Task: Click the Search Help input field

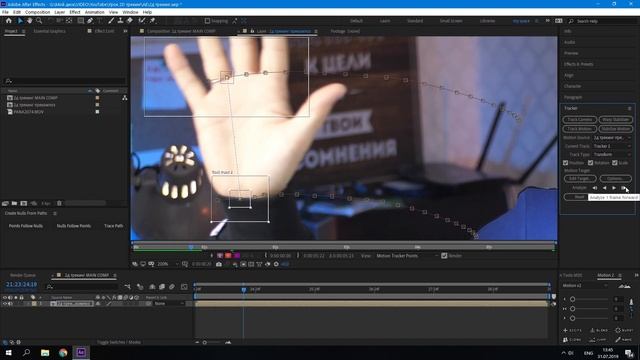Action: click(602, 21)
